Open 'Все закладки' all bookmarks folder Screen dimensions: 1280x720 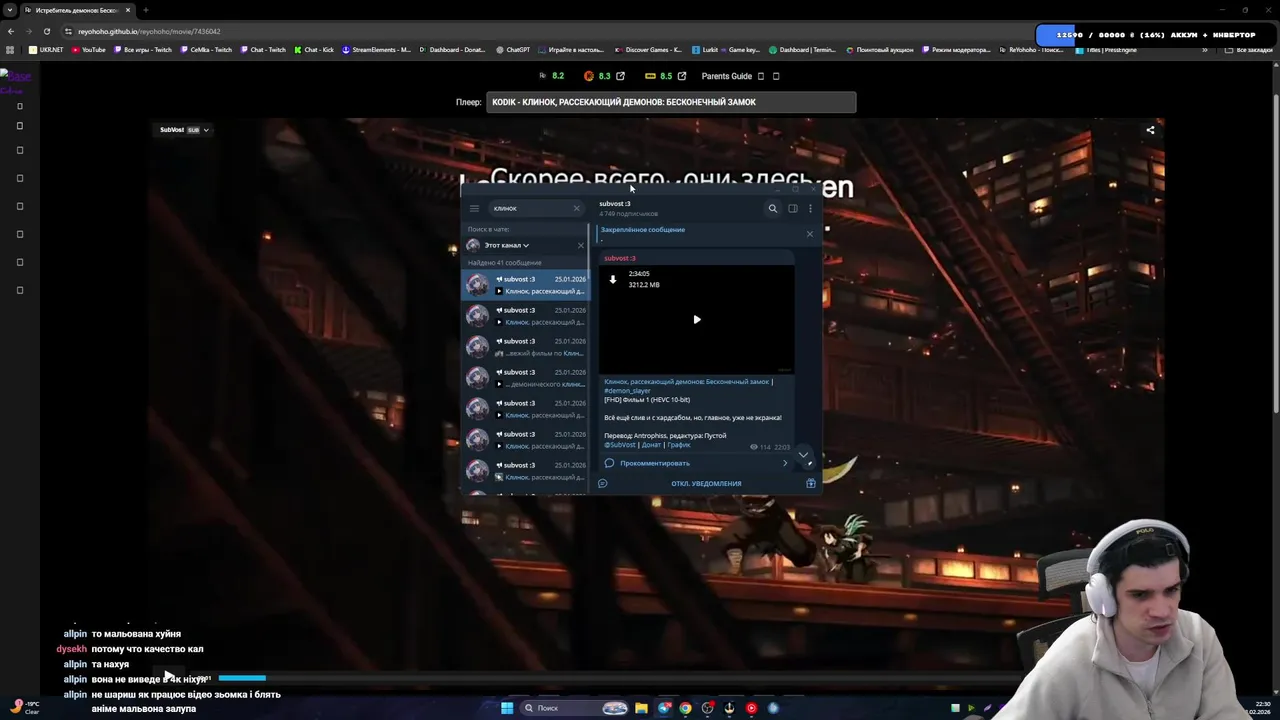click(x=1250, y=50)
